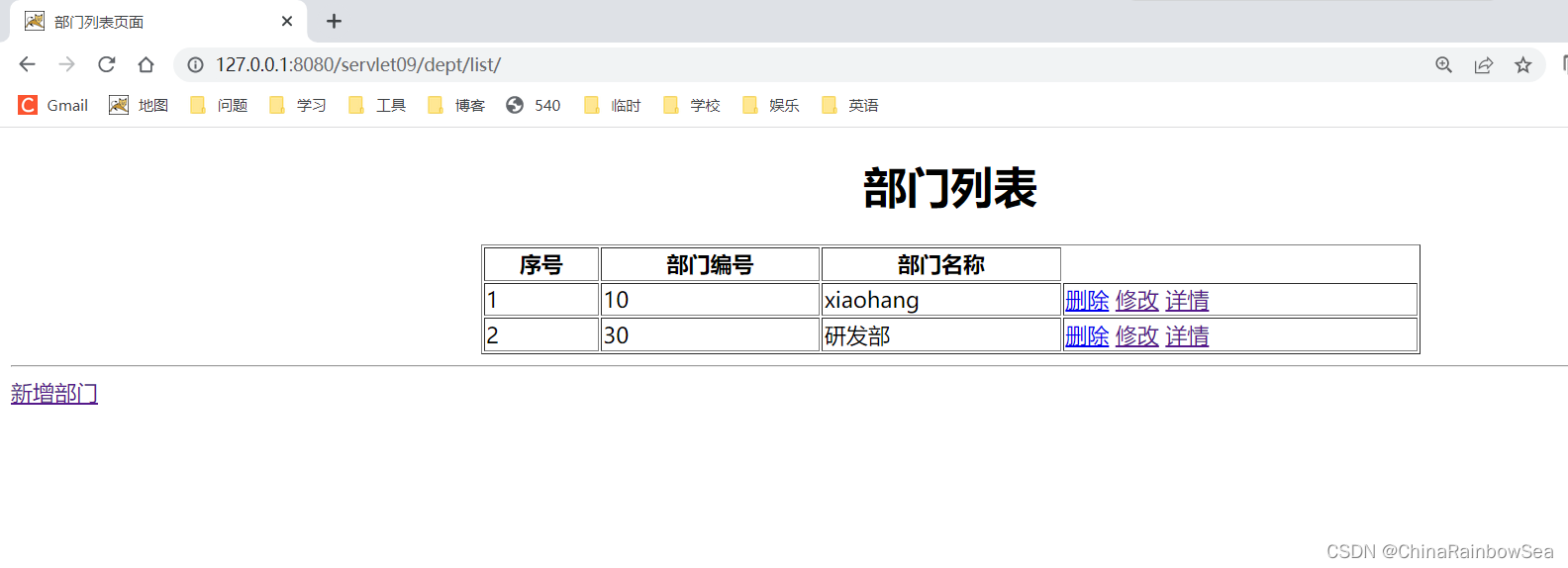The width and height of the screenshot is (1568, 568).
Task: Open the 地图 bookmark
Action: pyautogui.click(x=139, y=105)
